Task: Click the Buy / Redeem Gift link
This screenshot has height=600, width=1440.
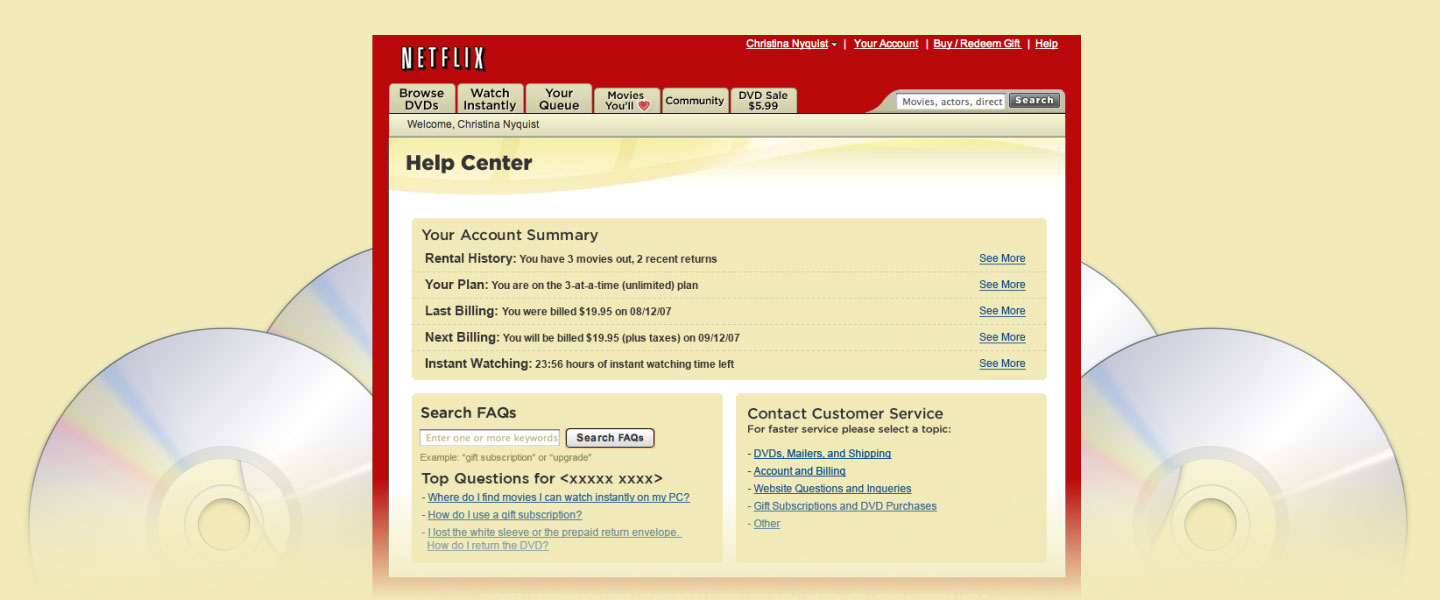Action: pos(976,44)
